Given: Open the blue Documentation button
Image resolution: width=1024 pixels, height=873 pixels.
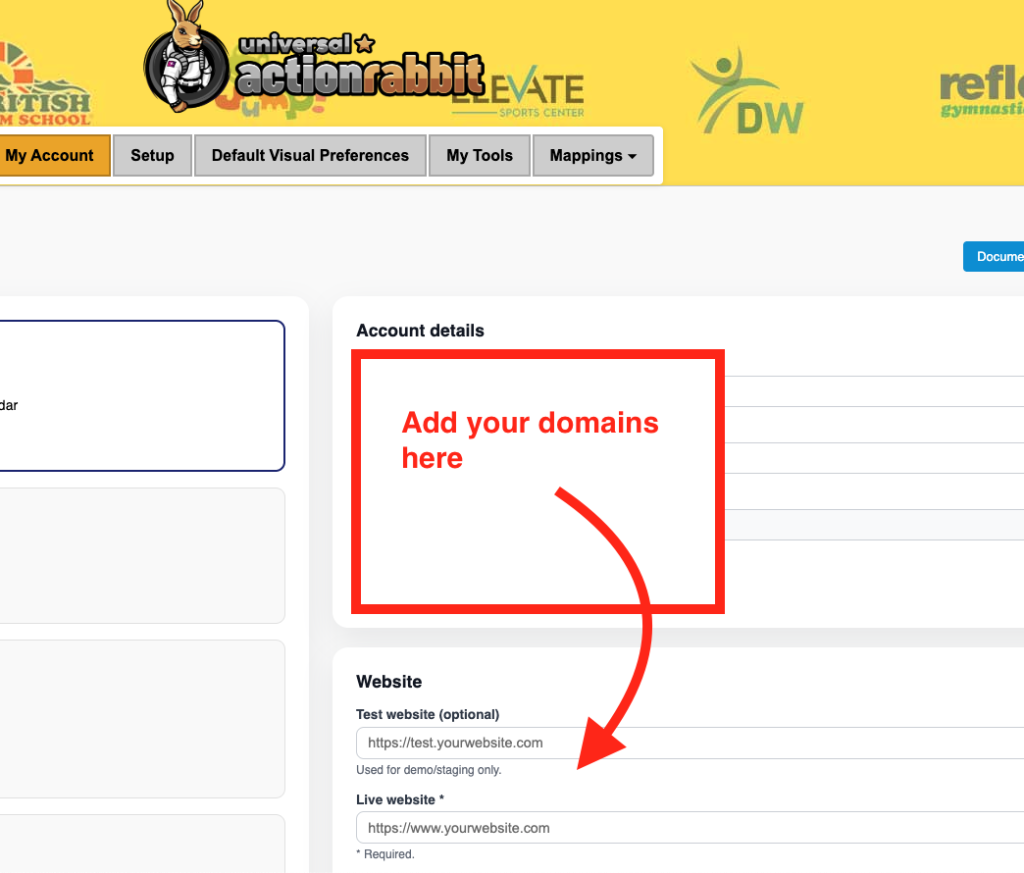Looking at the screenshot, I should pyautogui.click(x=994, y=257).
